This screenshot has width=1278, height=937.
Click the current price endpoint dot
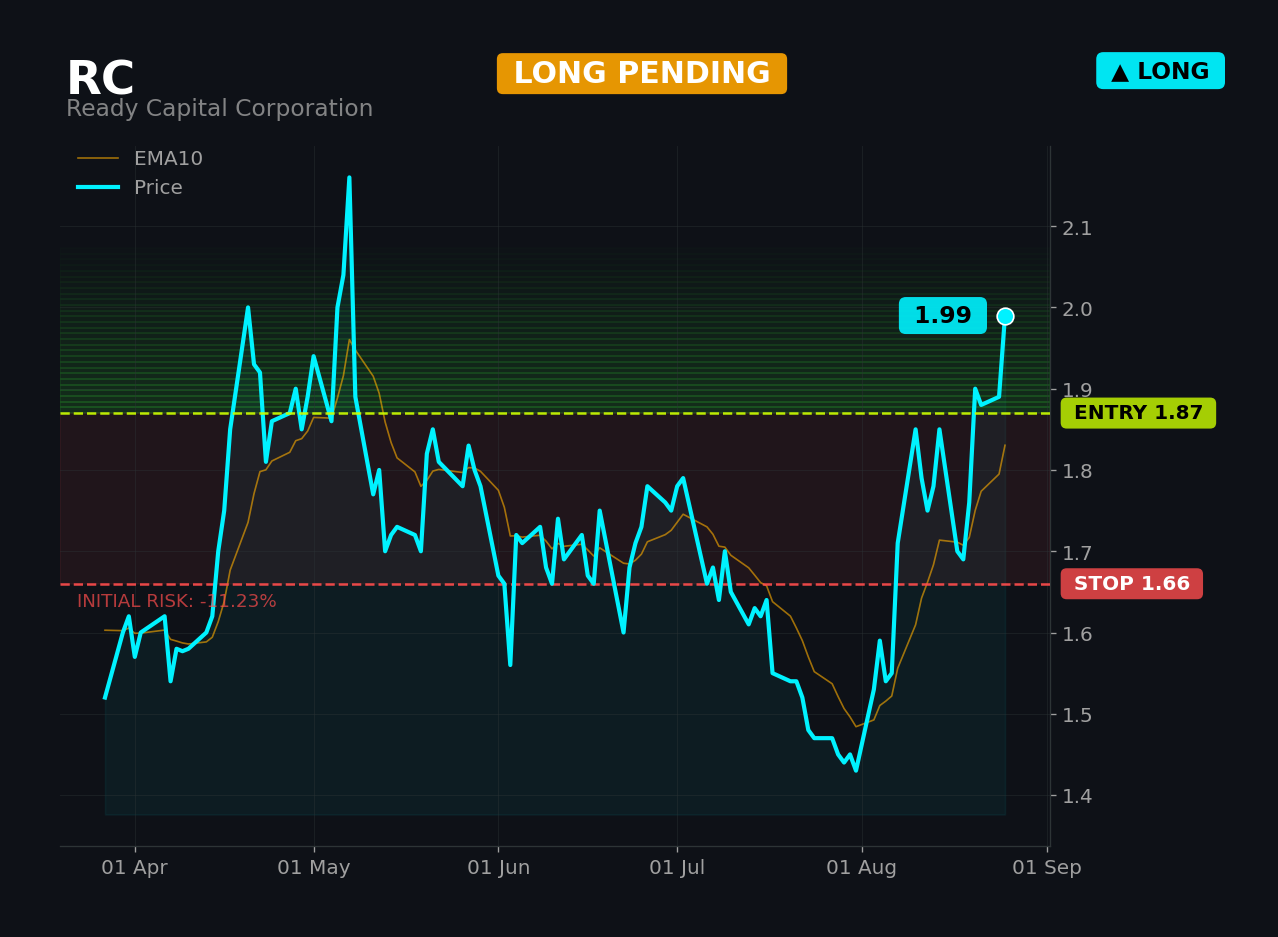1005,316
